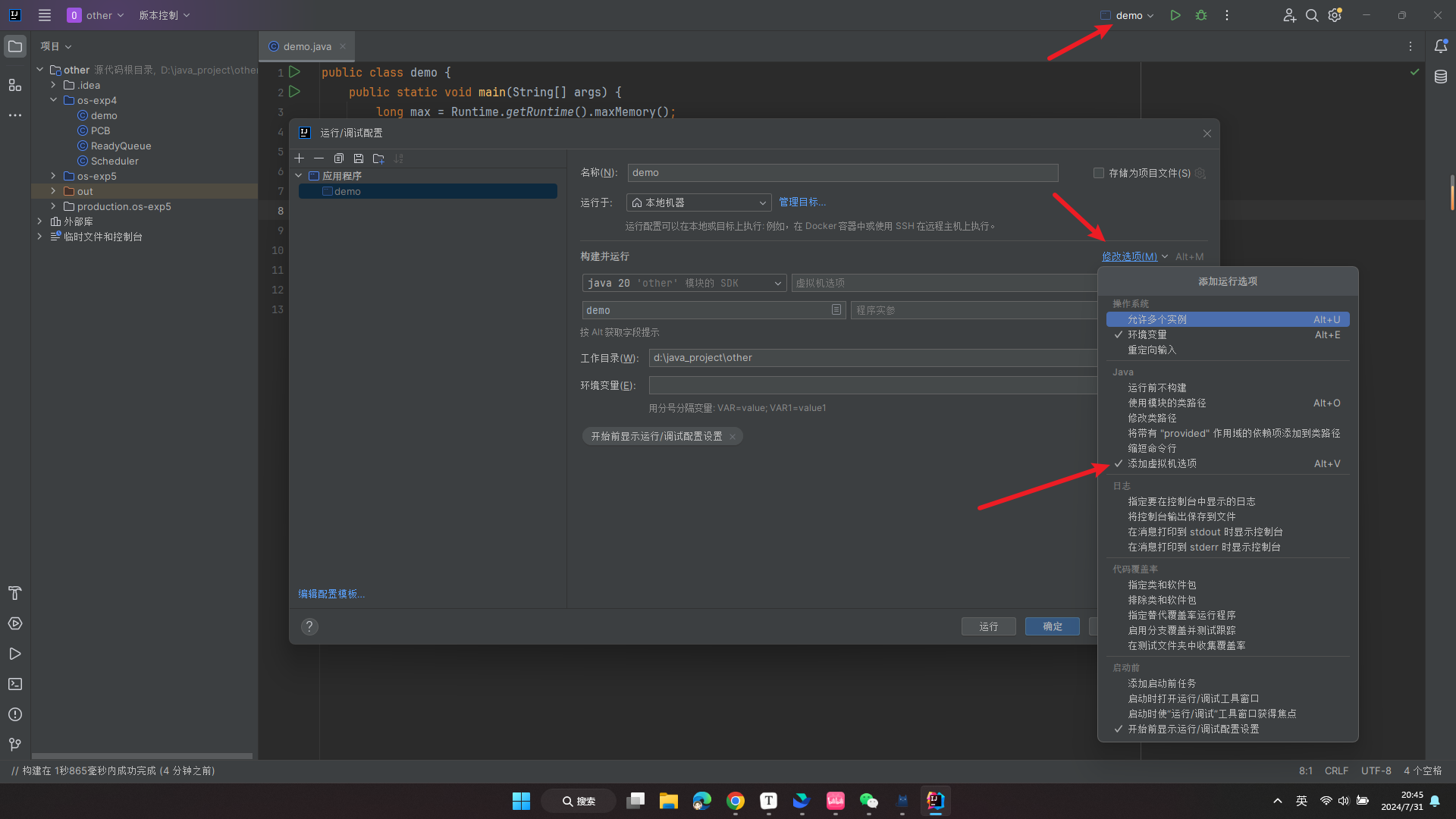This screenshot has width=1456, height=819.
Task: Click the Run button in dialog
Action: [x=988, y=626]
